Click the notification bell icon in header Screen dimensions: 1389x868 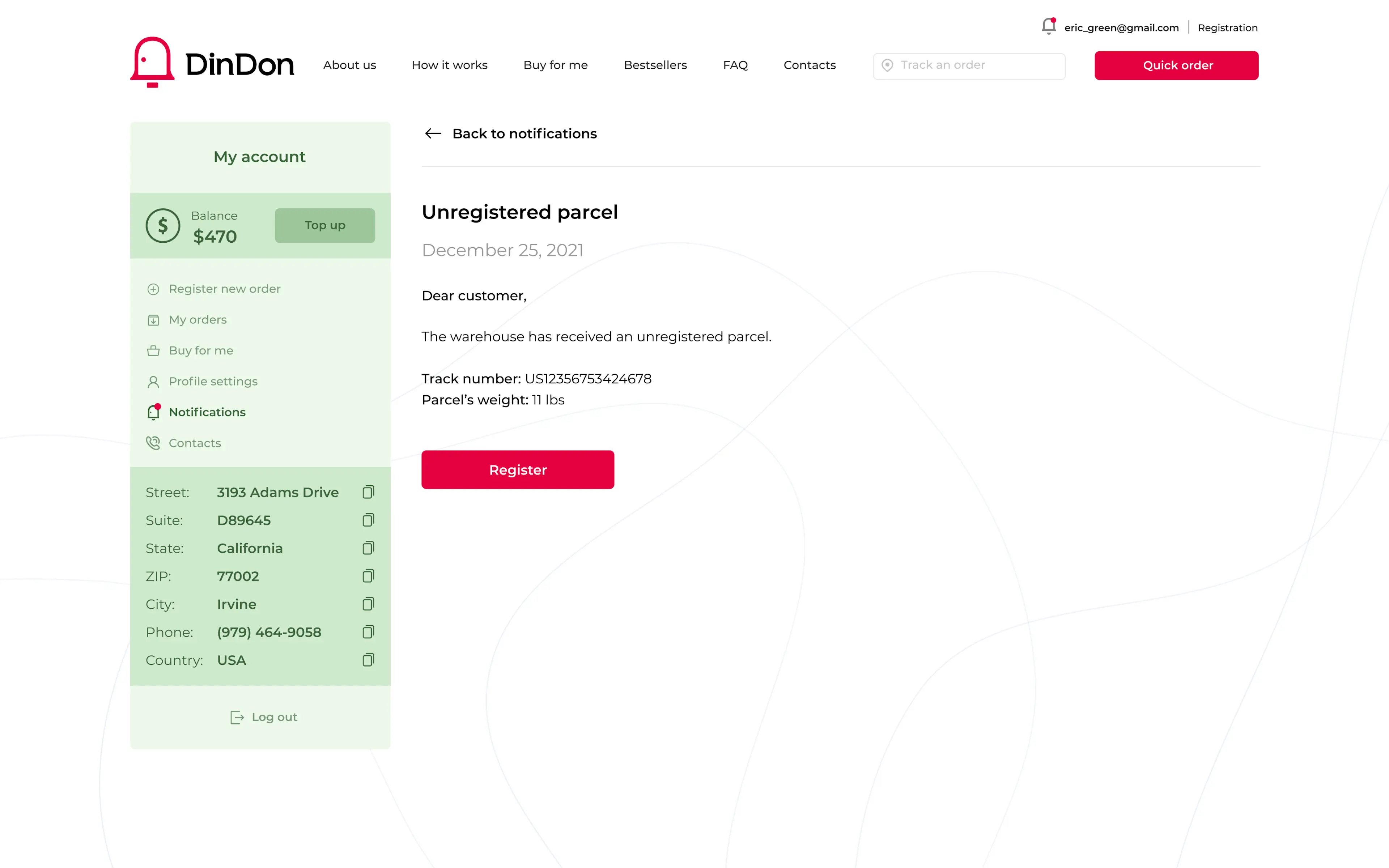1048,26
